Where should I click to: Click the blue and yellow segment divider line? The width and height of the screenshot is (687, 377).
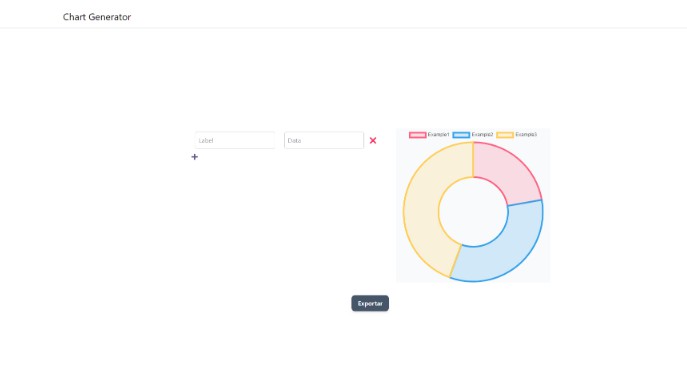click(456, 260)
